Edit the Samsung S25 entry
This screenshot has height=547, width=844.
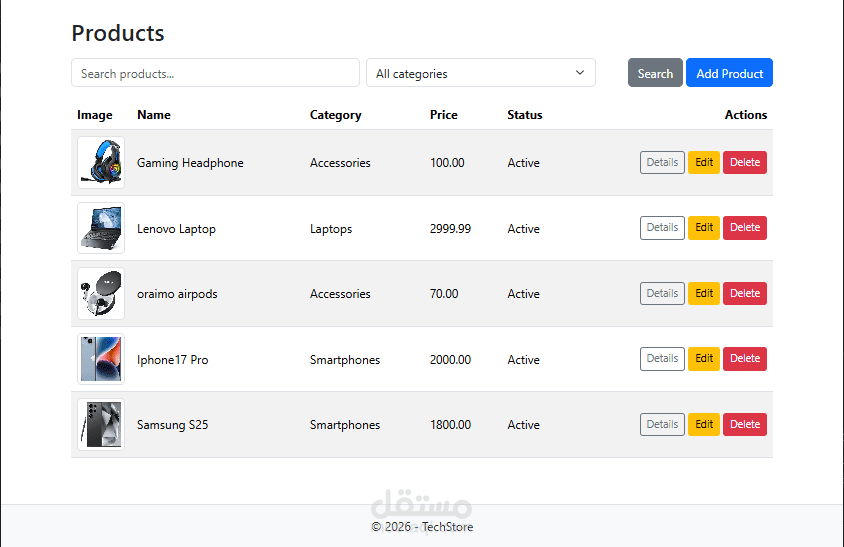(704, 424)
